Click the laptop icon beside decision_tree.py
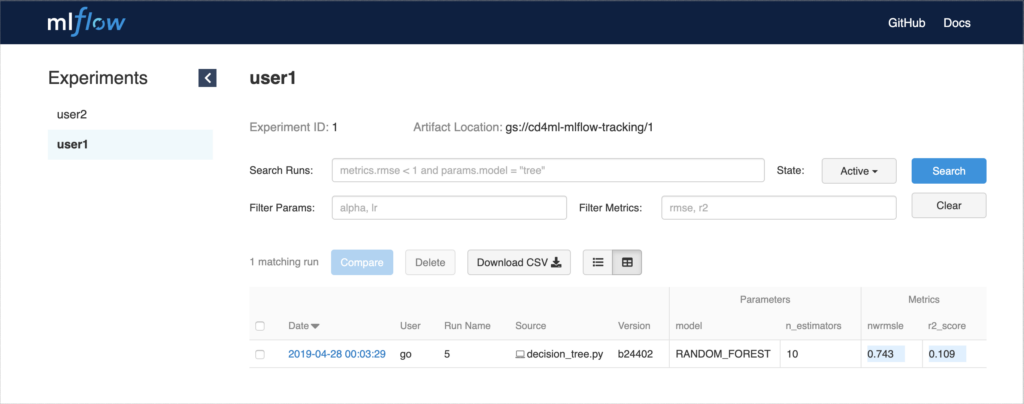 (520, 354)
